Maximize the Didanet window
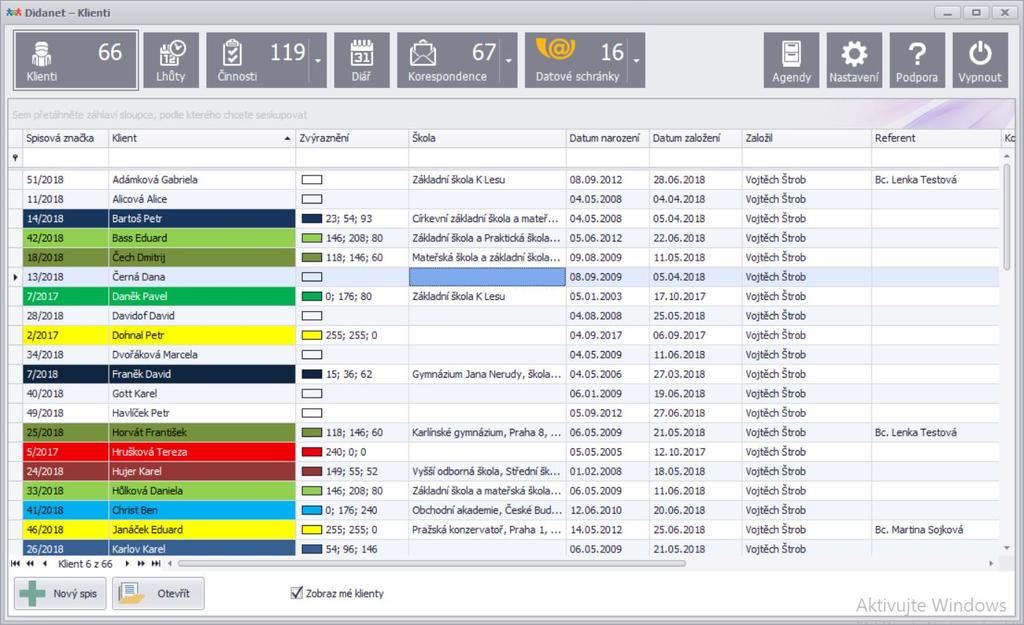The height and width of the screenshot is (625, 1024). [x=976, y=12]
